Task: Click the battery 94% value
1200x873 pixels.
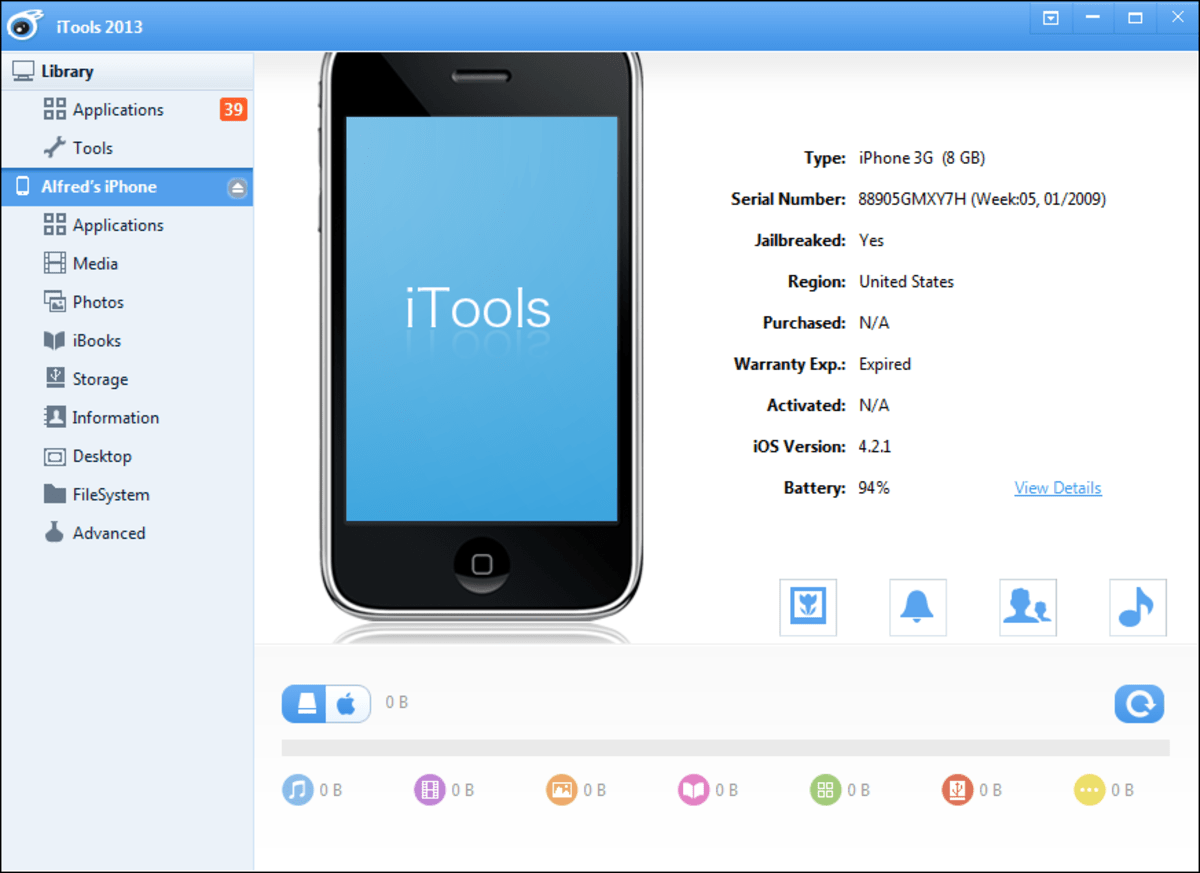Action: [x=874, y=488]
